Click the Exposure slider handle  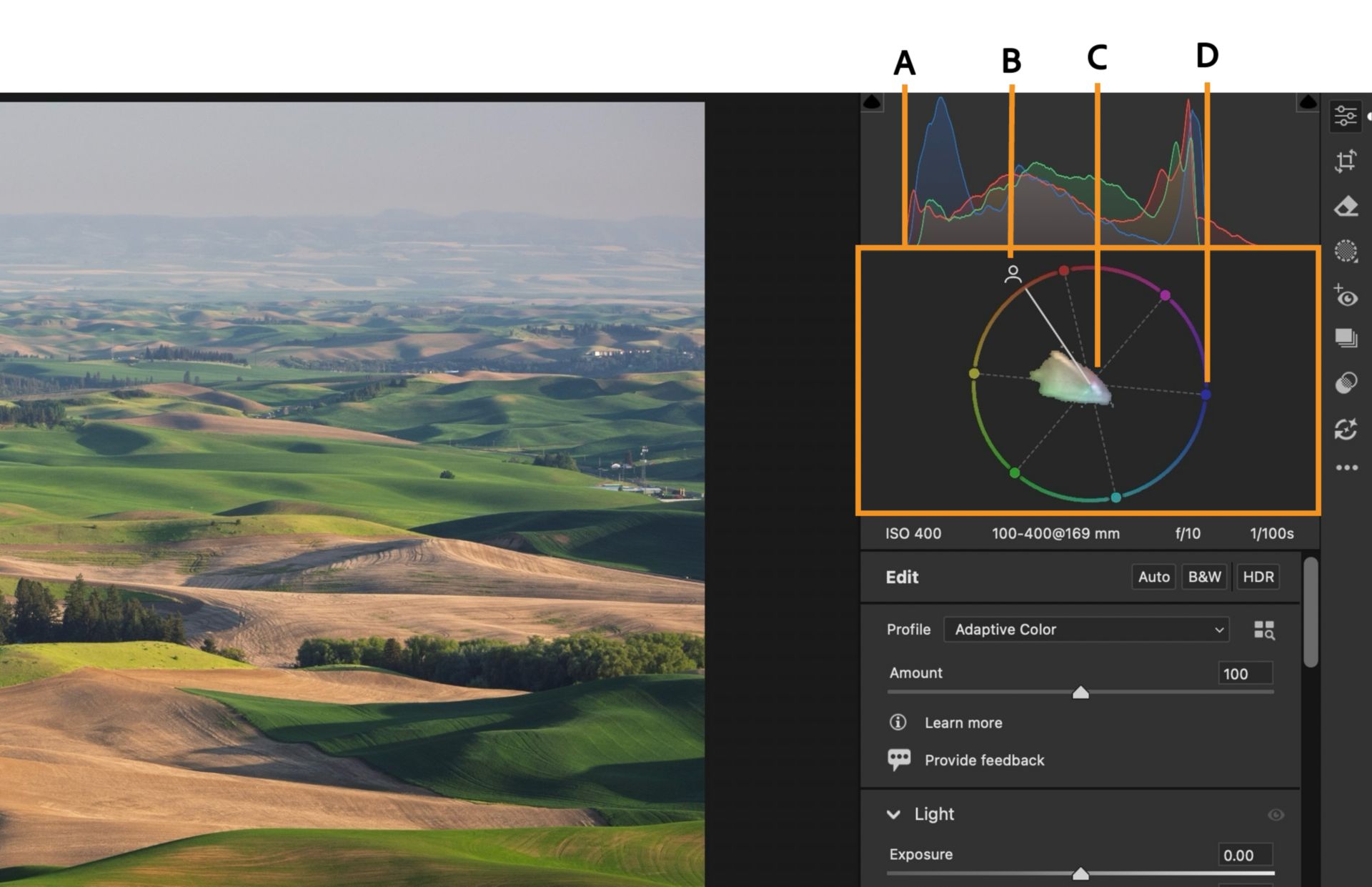tap(1080, 873)
